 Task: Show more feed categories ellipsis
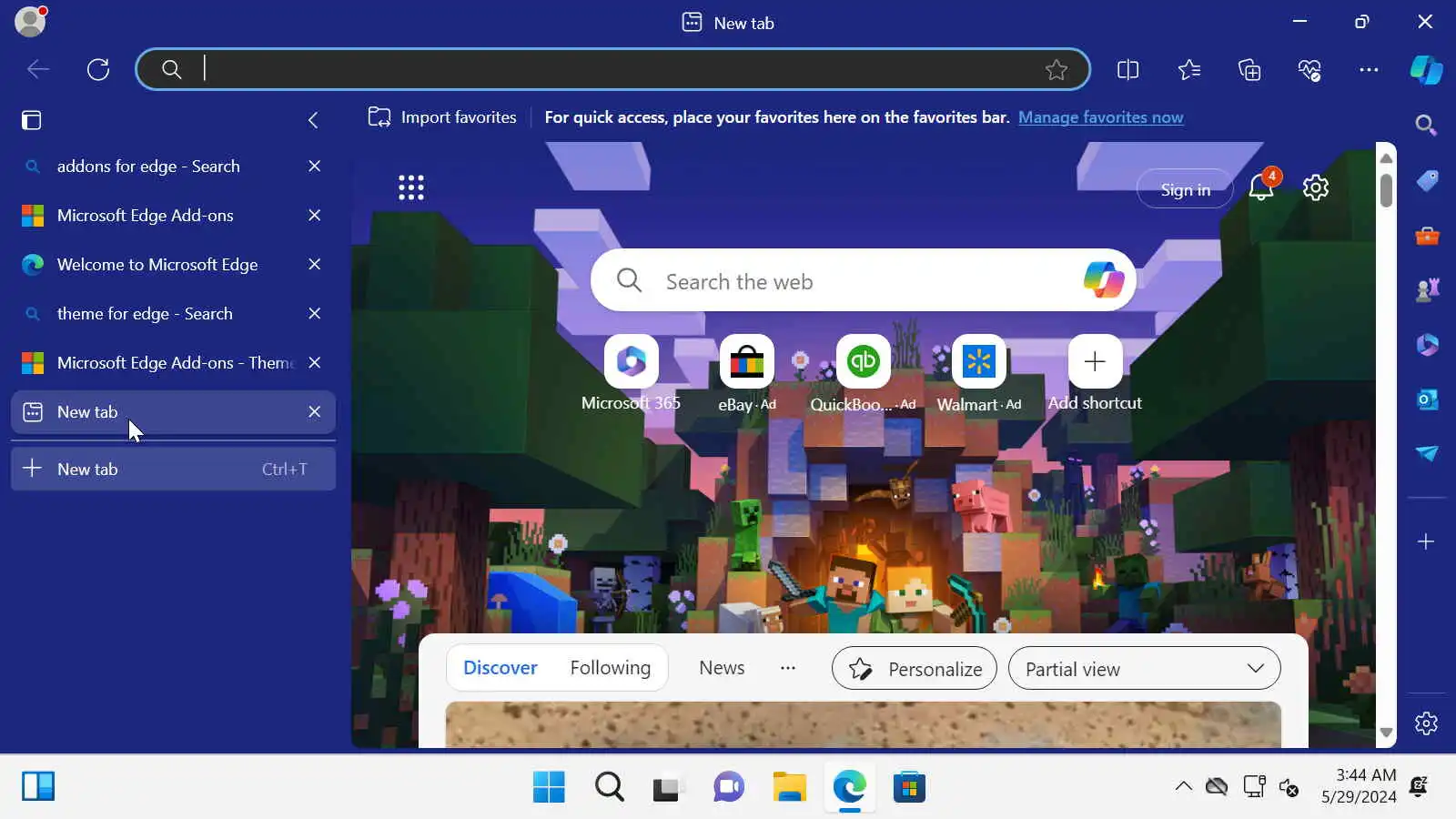tap(788, 668)
